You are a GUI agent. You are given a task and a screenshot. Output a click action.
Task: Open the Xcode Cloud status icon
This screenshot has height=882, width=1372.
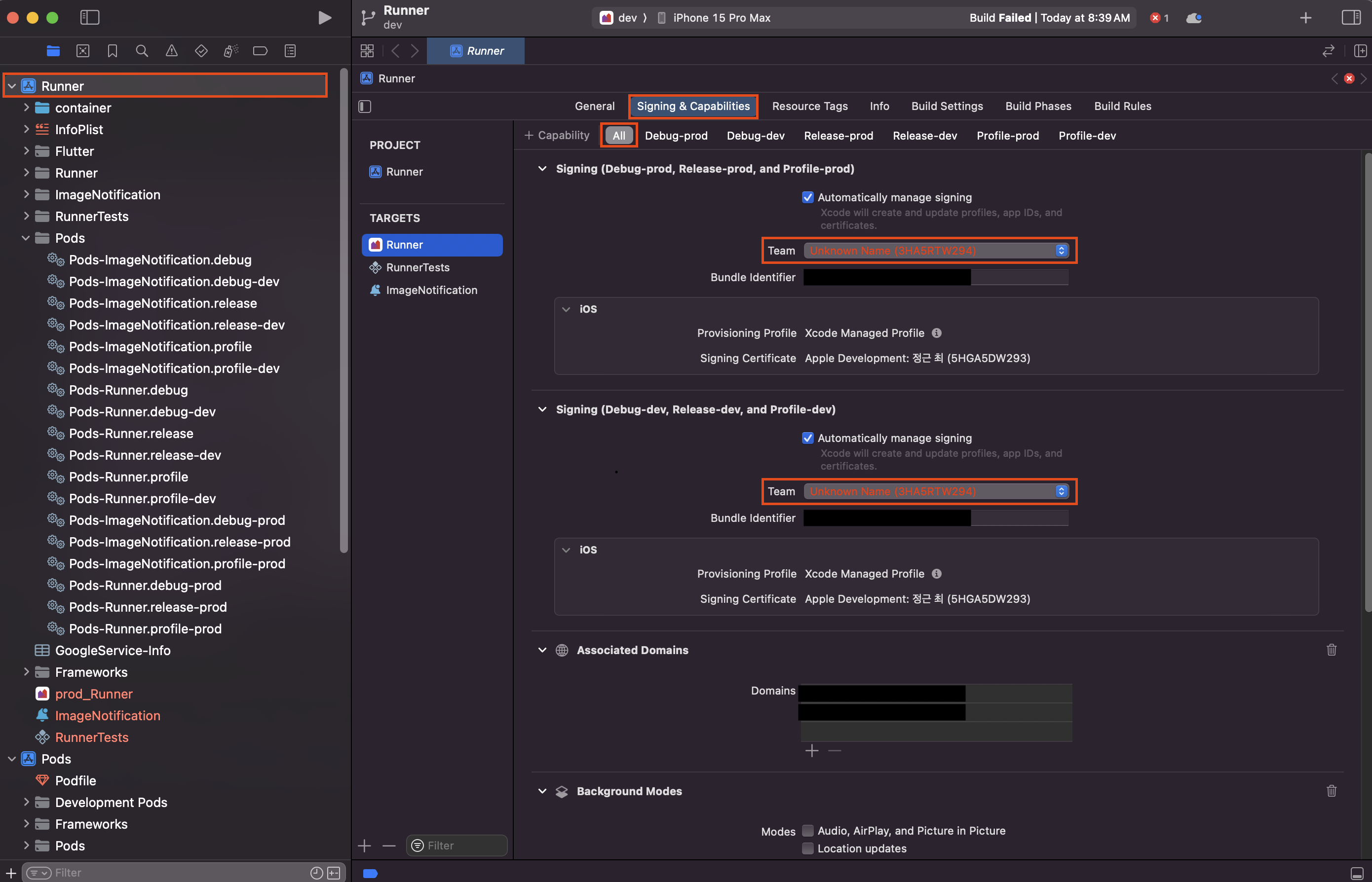click(1194, 18)
